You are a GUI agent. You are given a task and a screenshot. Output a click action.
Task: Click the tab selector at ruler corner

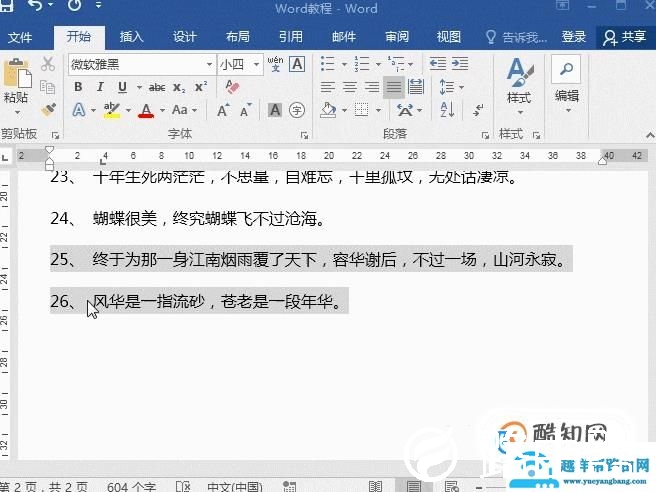coord(5,158)
